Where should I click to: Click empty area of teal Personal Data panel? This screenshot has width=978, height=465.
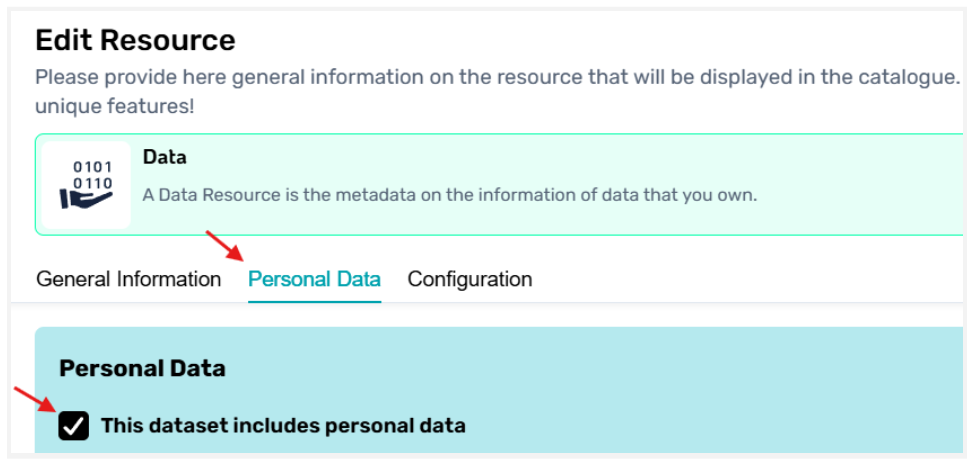[x=700, y=390]
